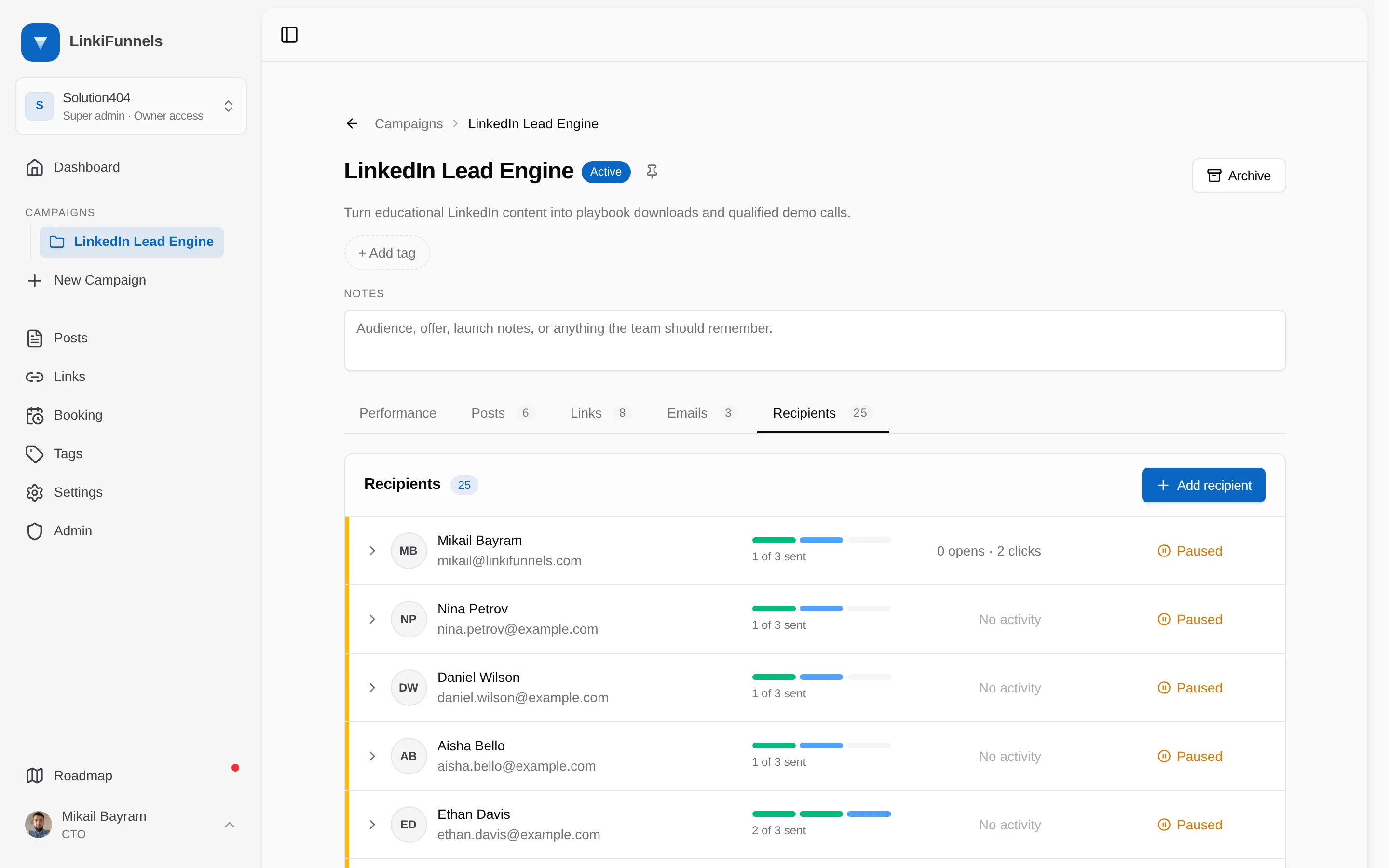Click the ED avatar for Ethan Davis

[409, 825]
